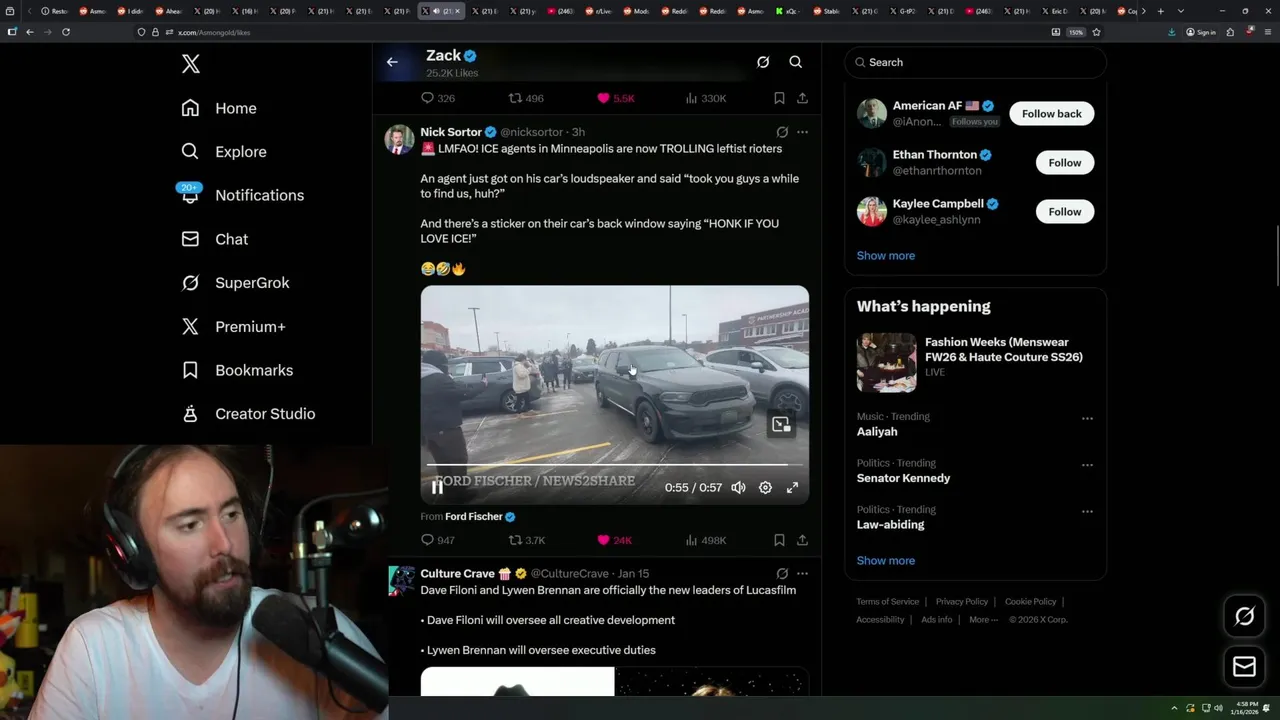Follow back American AF
The height and width of the screenshot is (720, 1280).
tap(1051, 114)
